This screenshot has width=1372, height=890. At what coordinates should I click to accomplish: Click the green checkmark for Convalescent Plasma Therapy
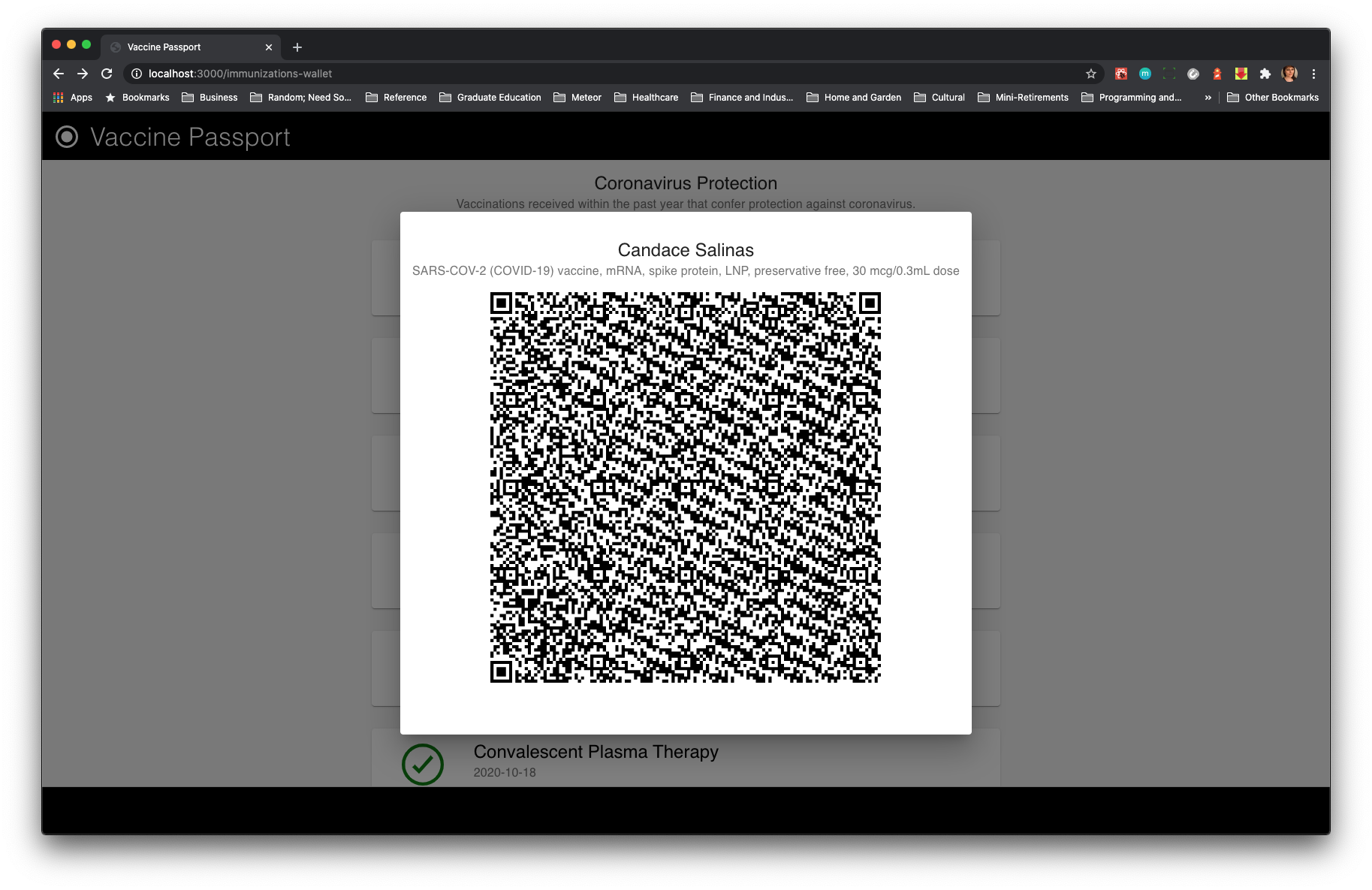coord(423,765)
